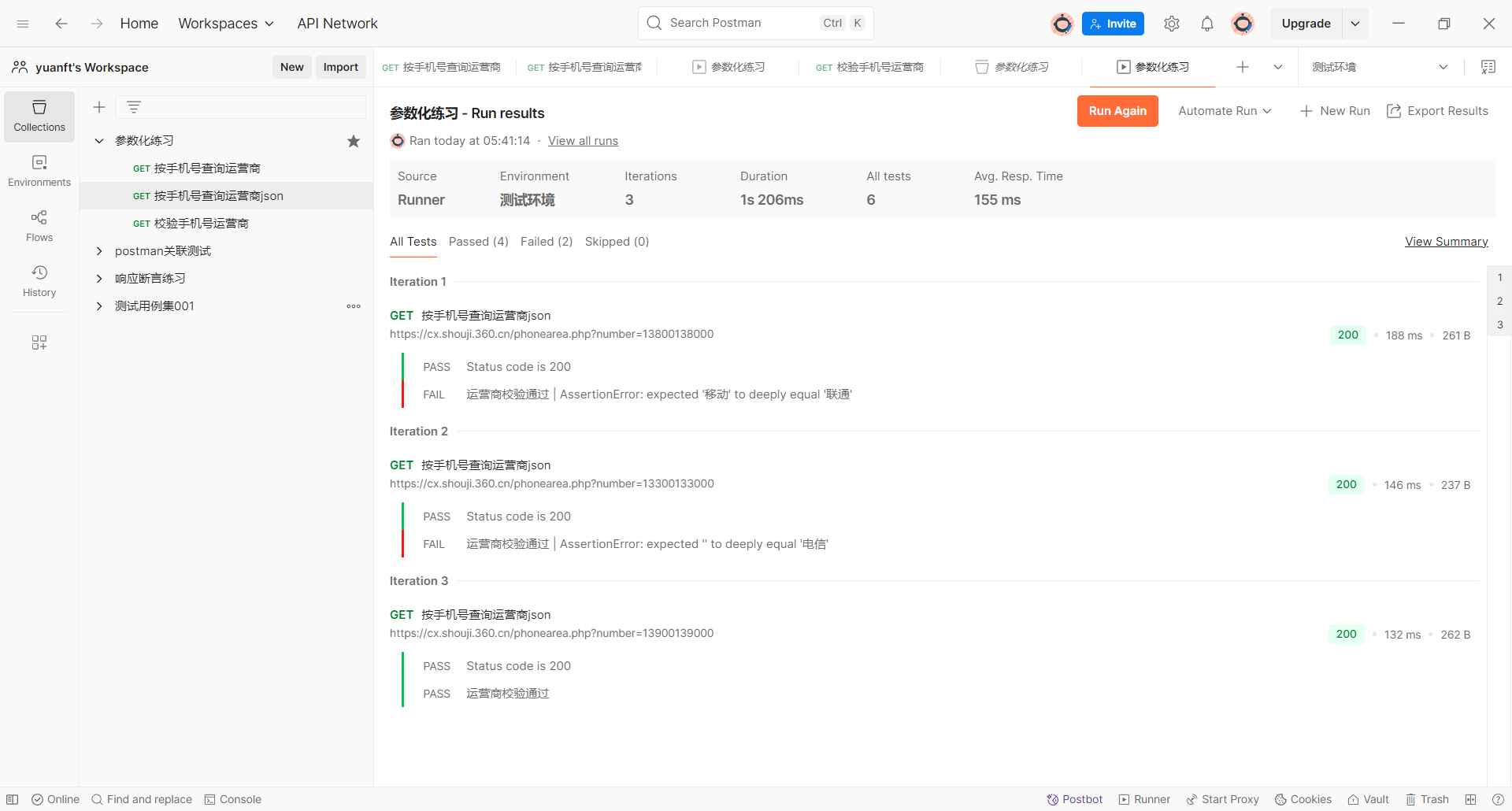The image size is (1512, 811).
Task: Open the Iteration 1 request 按手机号查询运营商json
Action: 486,316
